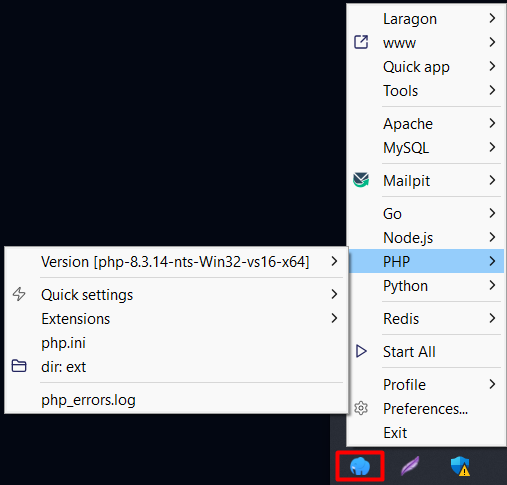Open PHP Quick settings submenu
Screen dimensions: 507x485
176,295
